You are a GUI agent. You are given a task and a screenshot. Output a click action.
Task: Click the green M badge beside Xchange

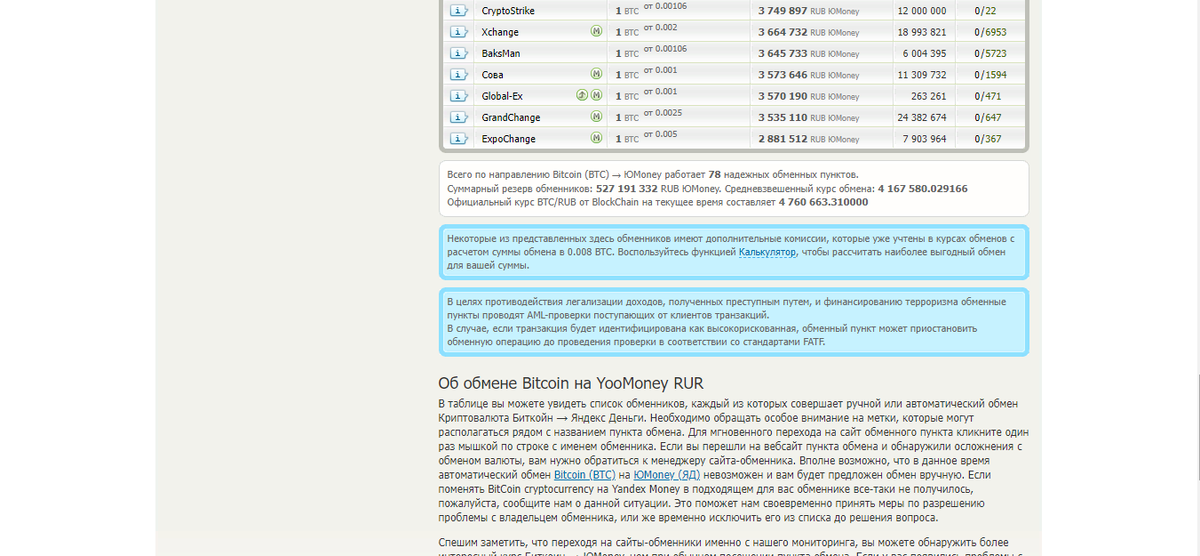596,32
